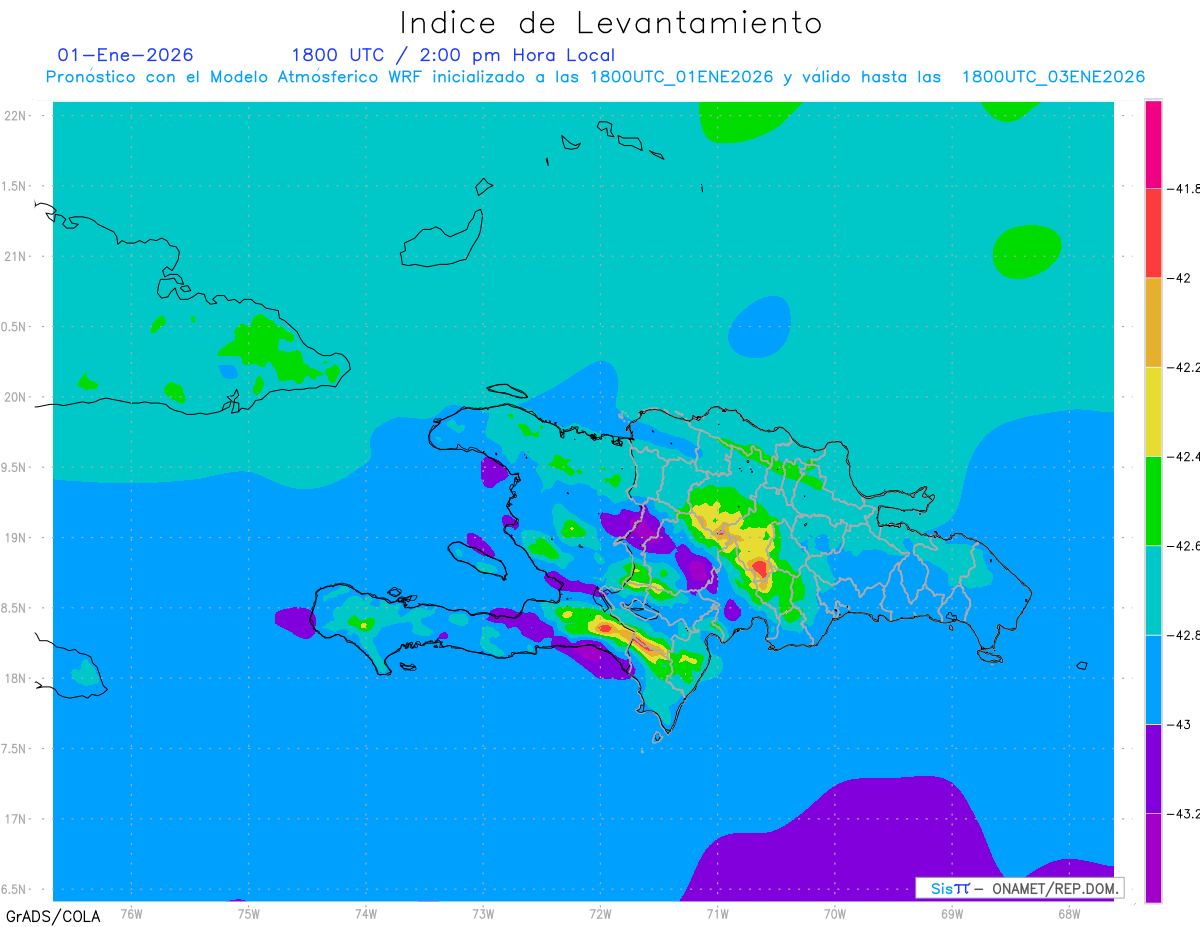
Task: Click the pink swatch at the colorbar top
Action: [x=1153, y=143]
